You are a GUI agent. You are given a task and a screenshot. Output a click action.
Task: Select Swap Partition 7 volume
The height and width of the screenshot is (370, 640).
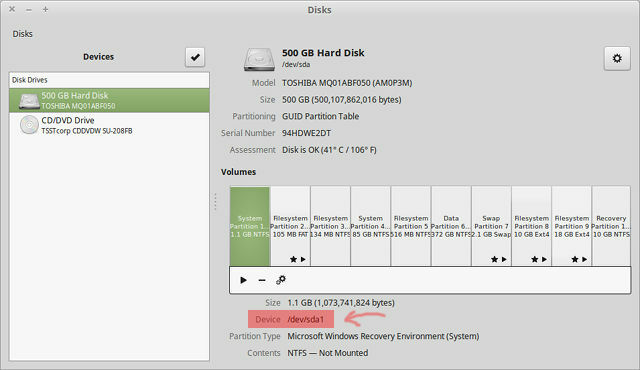[x=491, y=226]
